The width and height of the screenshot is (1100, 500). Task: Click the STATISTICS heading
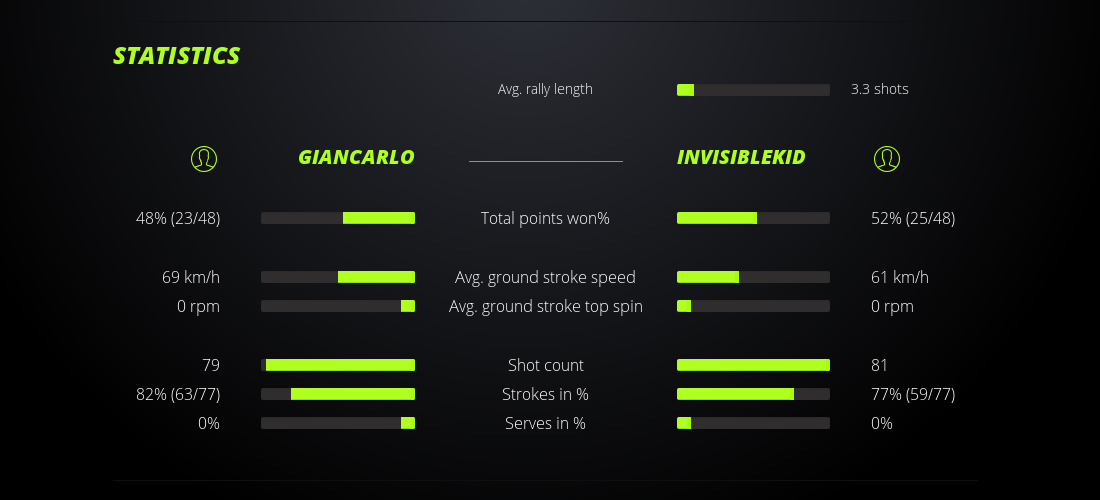[x=176, y=56]
